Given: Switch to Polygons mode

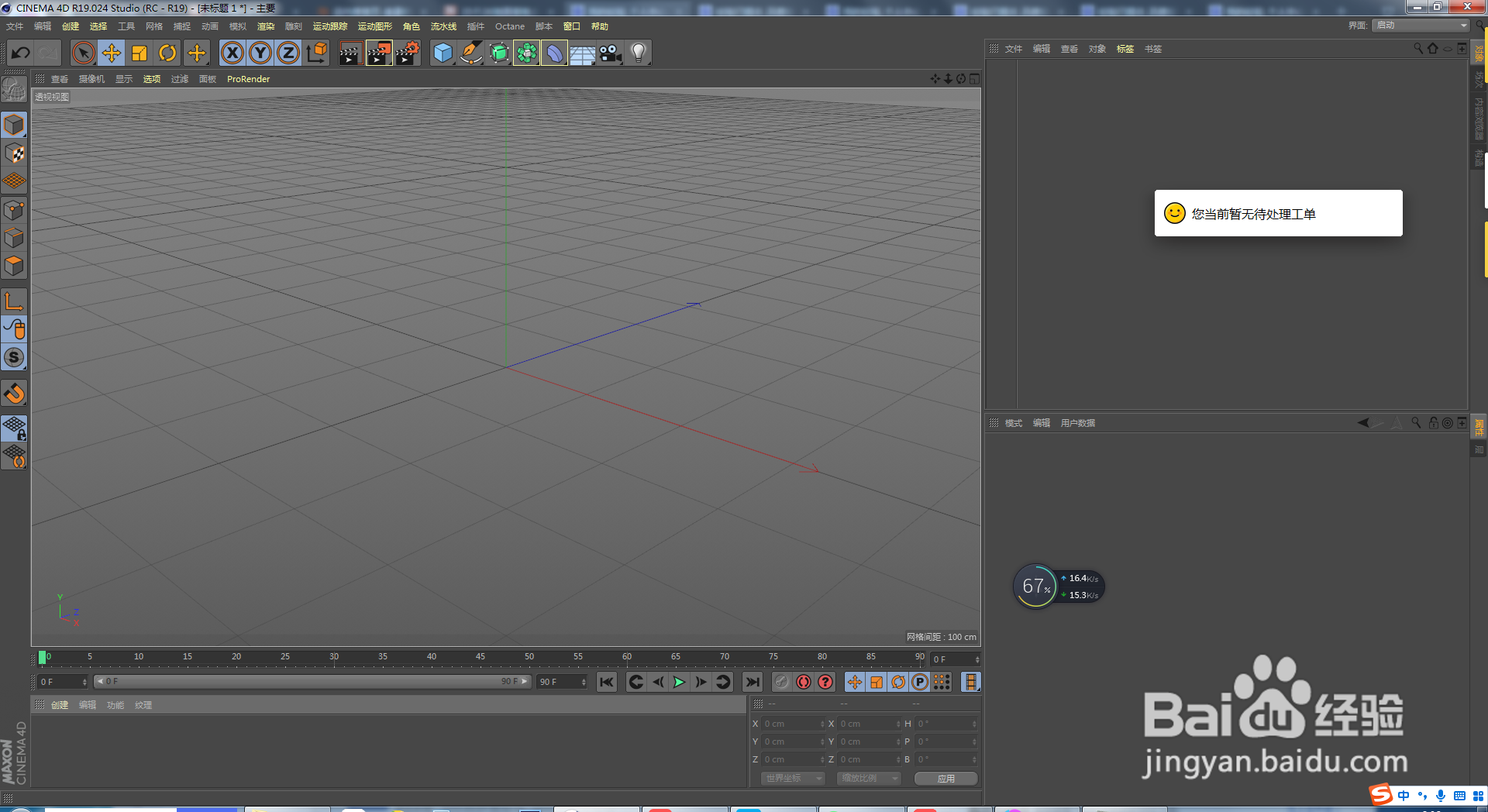Looking at the screenshot, I should point(14,266).
